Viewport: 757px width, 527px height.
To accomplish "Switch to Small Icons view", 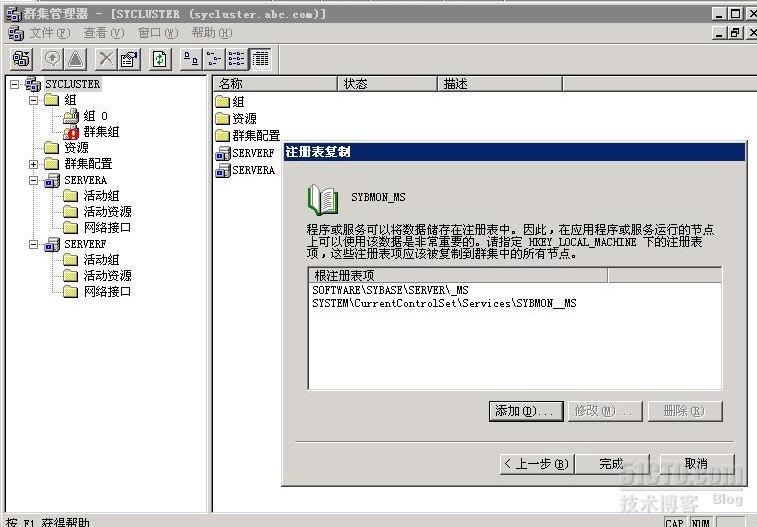I will tap(214, 59).
